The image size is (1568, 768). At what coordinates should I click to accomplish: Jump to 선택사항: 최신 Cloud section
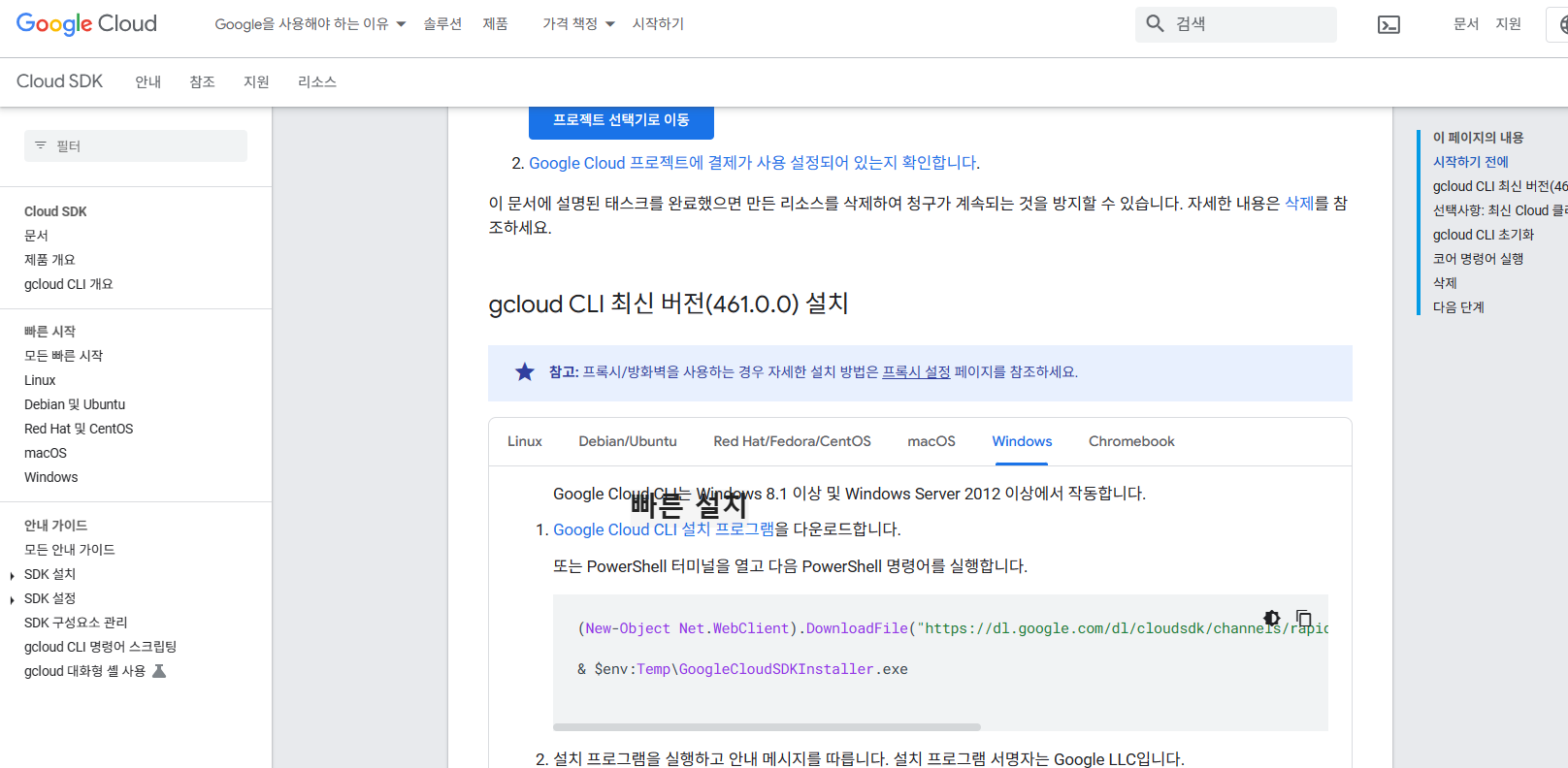1500,210
